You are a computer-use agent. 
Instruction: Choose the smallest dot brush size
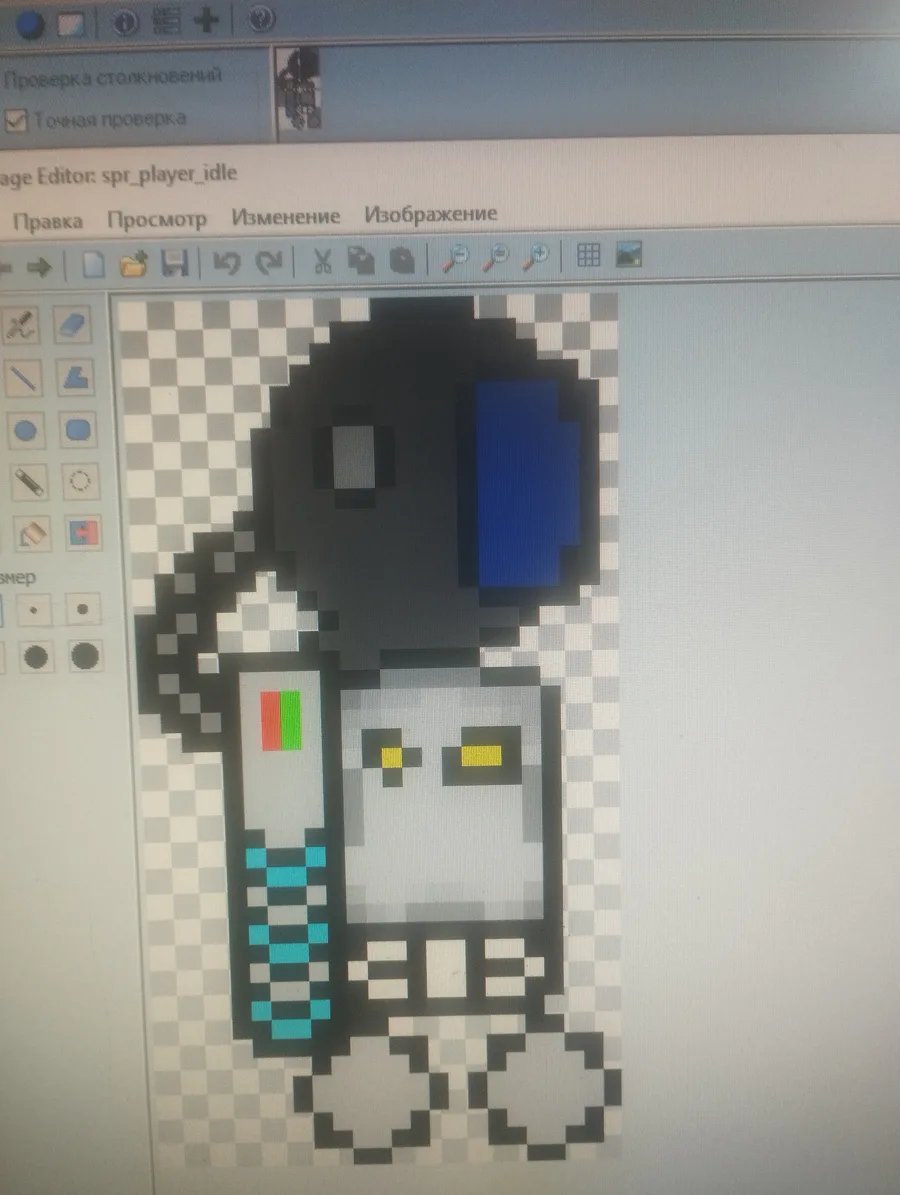point(34,610)
